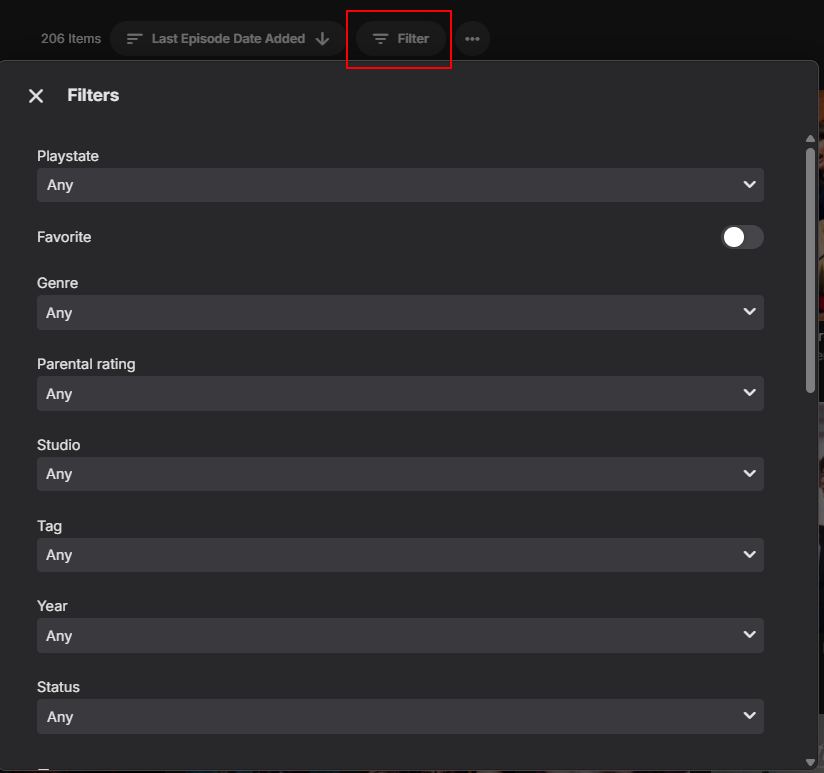The width and height of the screenshot is (824, 773).
Task: Click the Filters panel scrollbar thumb
Action: coord(810,270)
